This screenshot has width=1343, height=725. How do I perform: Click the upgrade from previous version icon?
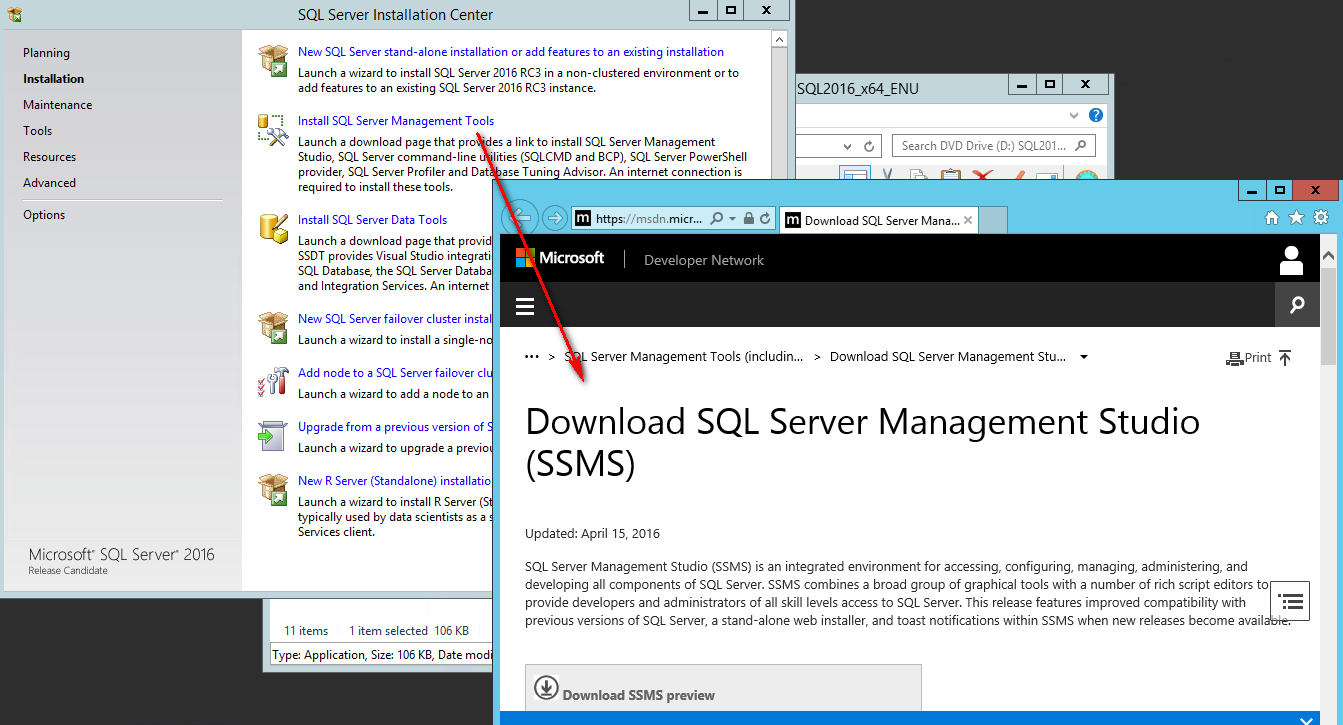tap(273, 434)
